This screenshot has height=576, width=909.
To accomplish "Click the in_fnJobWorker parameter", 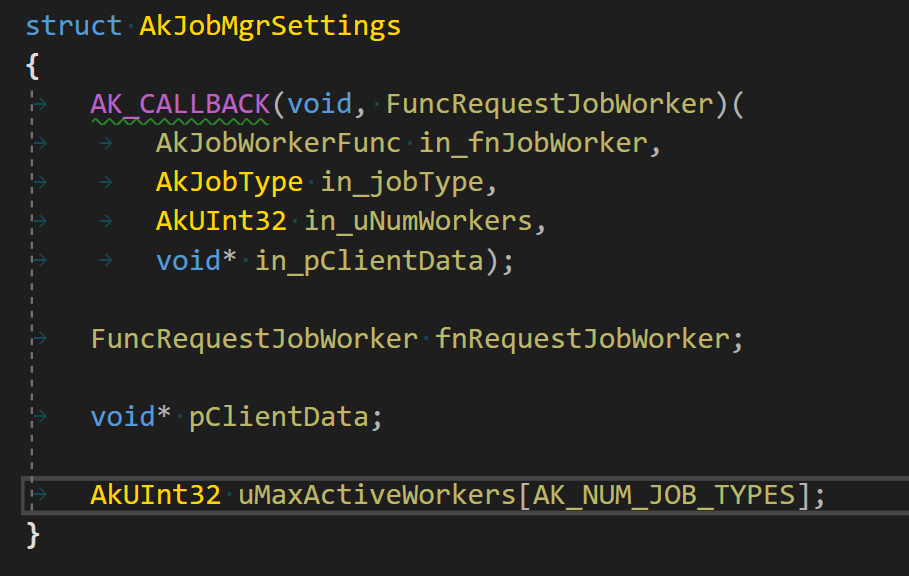I will (534, 142).
